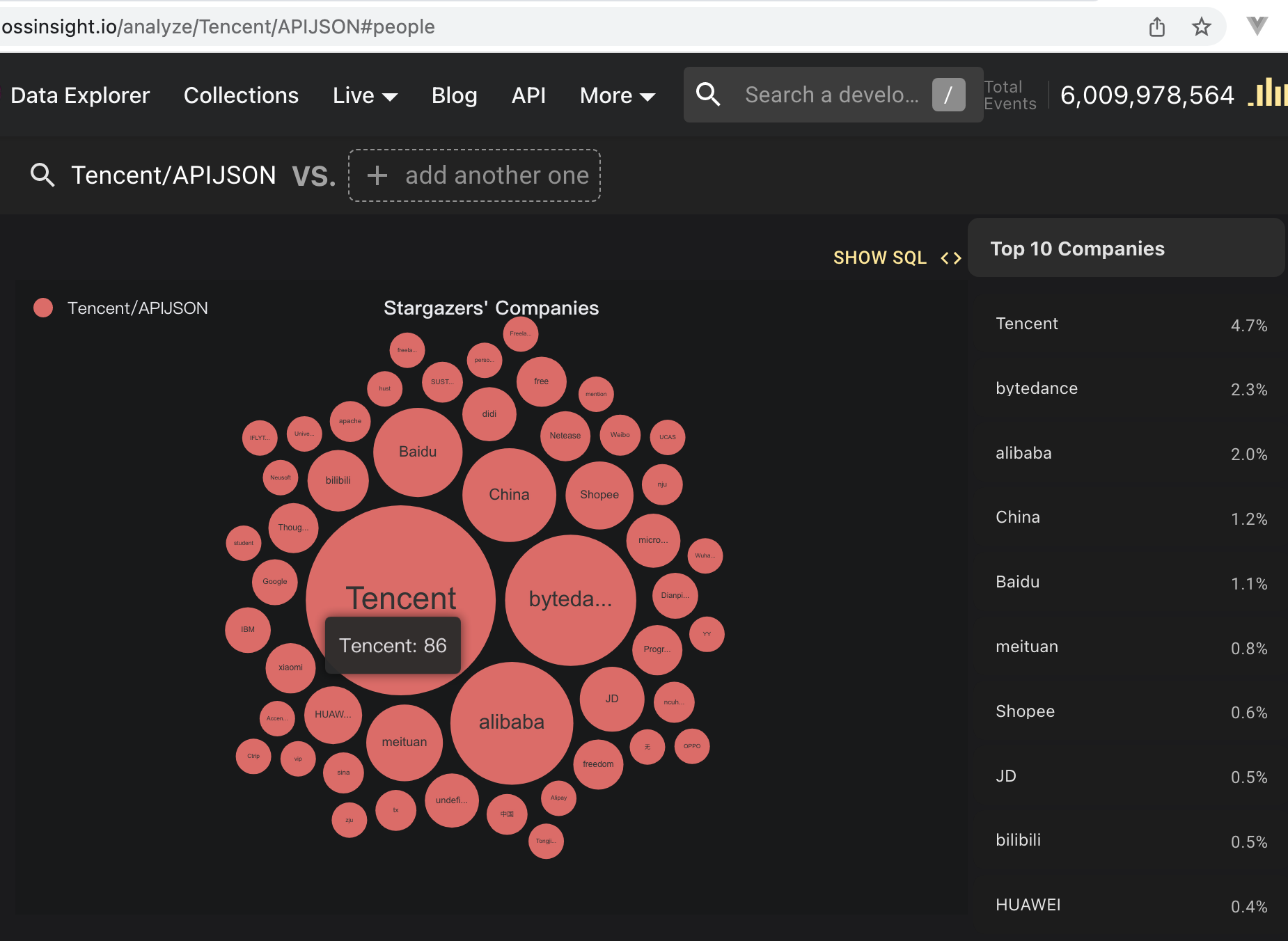Viewport: 1288px width, 941px height.
Task: Select the bytedance bubble in chart
Action: point(570,600)
